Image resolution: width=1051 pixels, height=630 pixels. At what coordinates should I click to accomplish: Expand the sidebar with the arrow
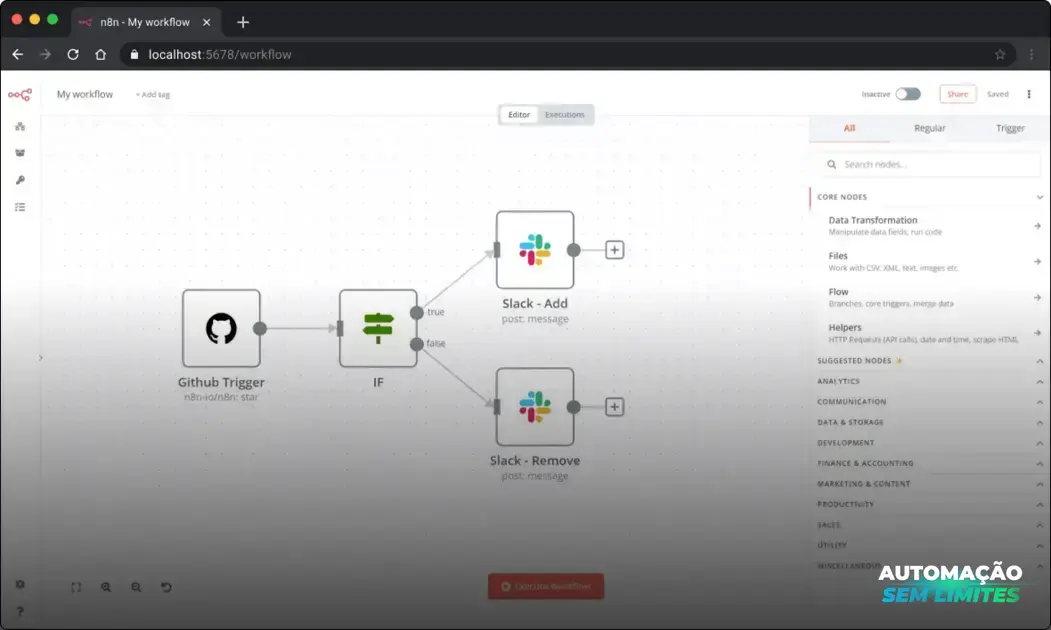pyautogui.click(x=40, y=358)
